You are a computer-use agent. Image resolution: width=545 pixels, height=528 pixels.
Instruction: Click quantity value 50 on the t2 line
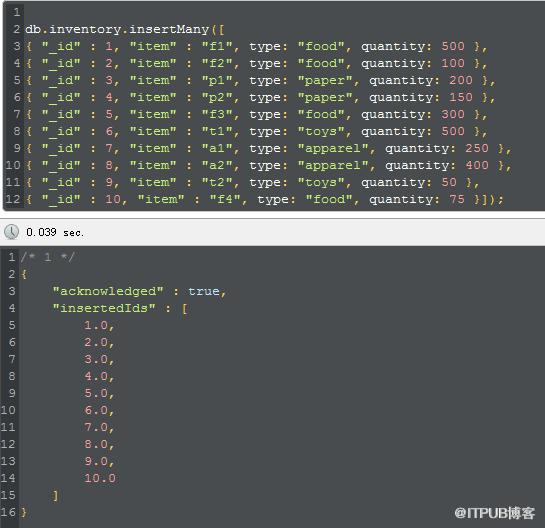tap(449, 183)
